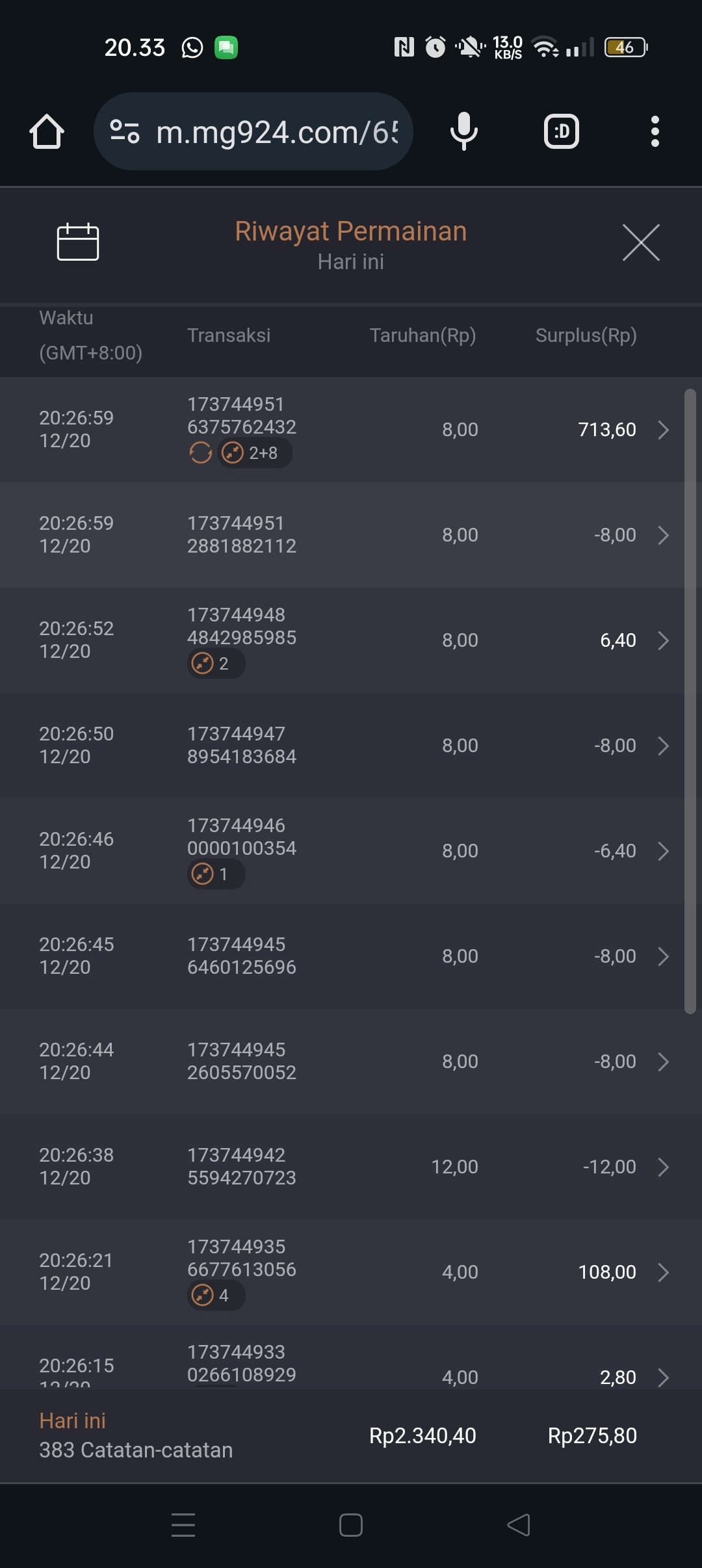
Task: Open the browser tab switcher
Action: click(561, 132)
